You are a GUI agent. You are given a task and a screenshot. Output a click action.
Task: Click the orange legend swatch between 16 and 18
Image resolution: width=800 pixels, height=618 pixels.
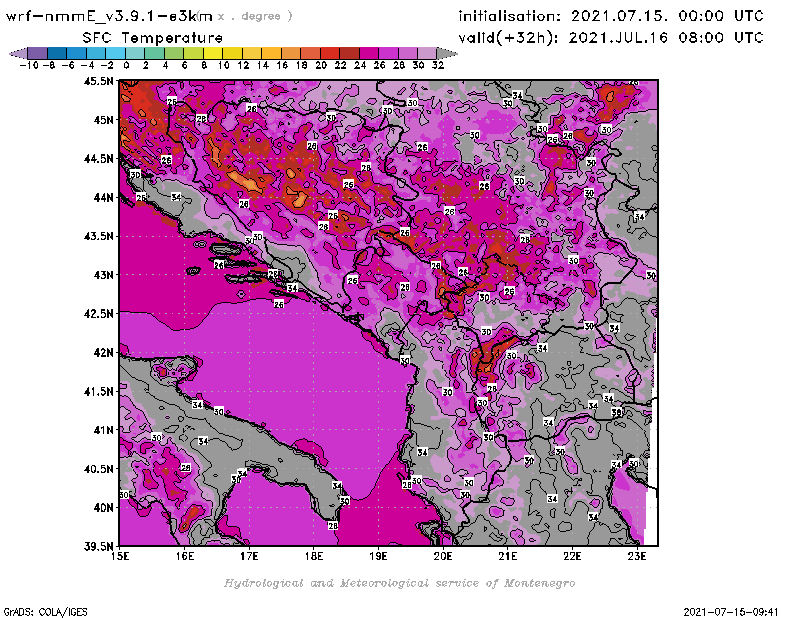[290, 53]
